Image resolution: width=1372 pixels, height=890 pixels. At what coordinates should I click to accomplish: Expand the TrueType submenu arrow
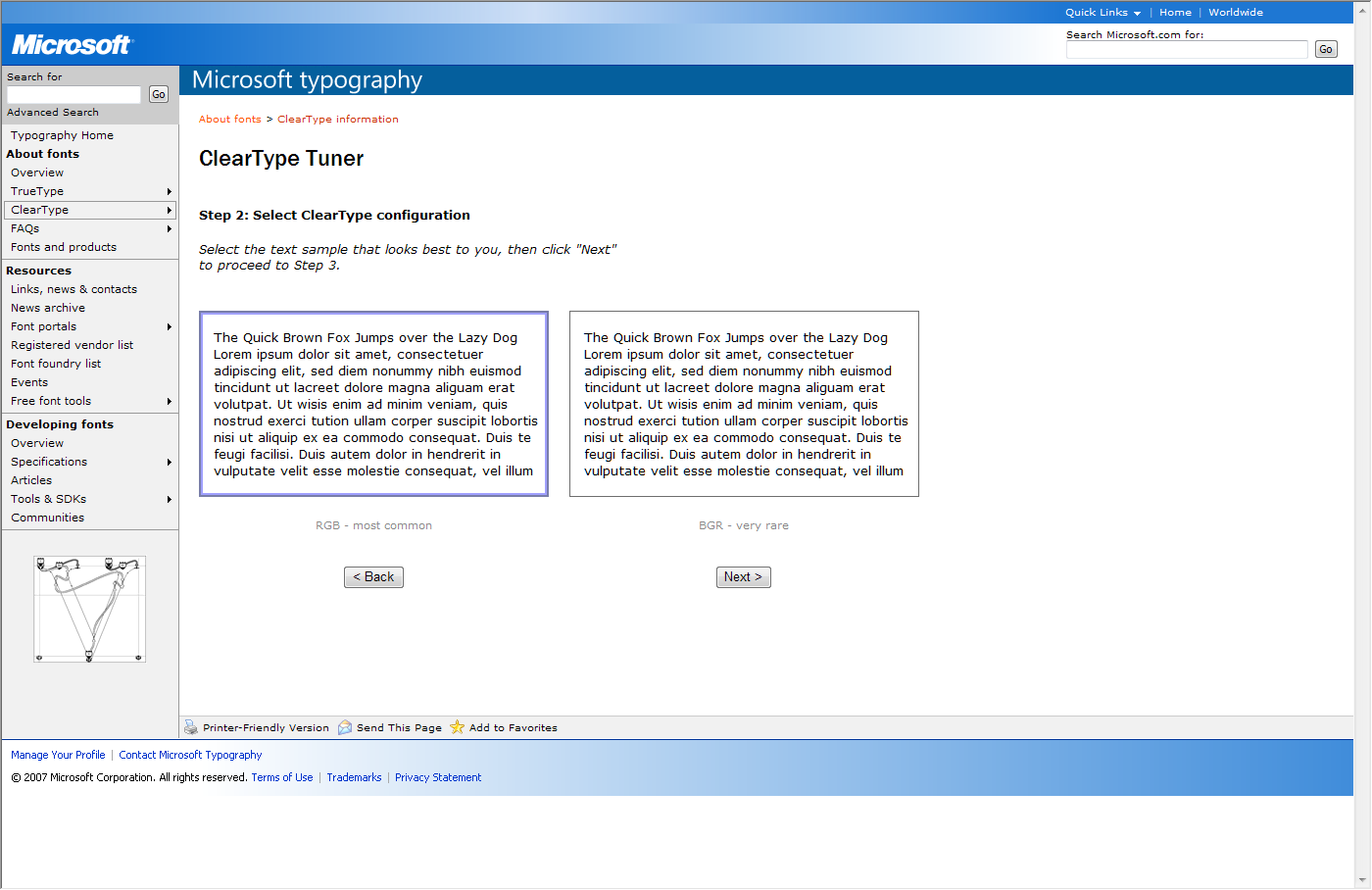click(x=170, y=192)
